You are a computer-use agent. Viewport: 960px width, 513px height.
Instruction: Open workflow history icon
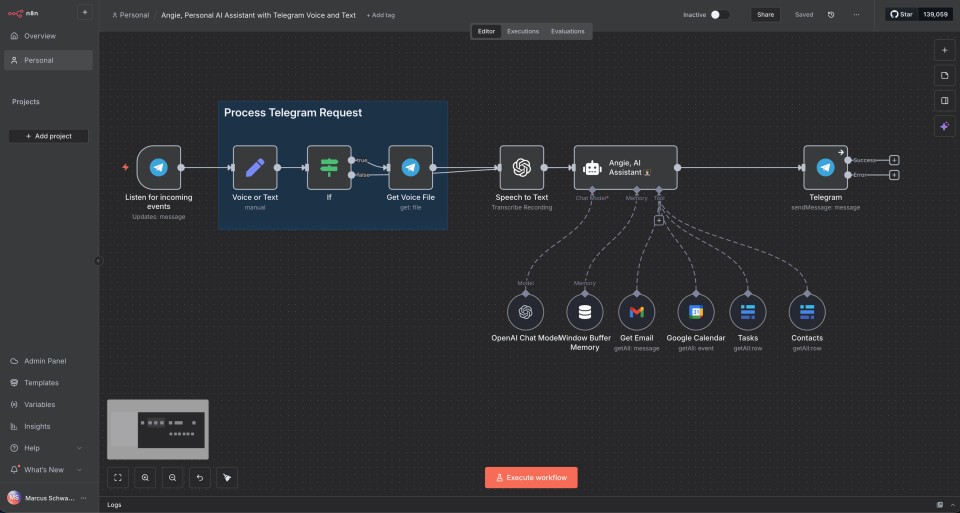coord(831,15)
